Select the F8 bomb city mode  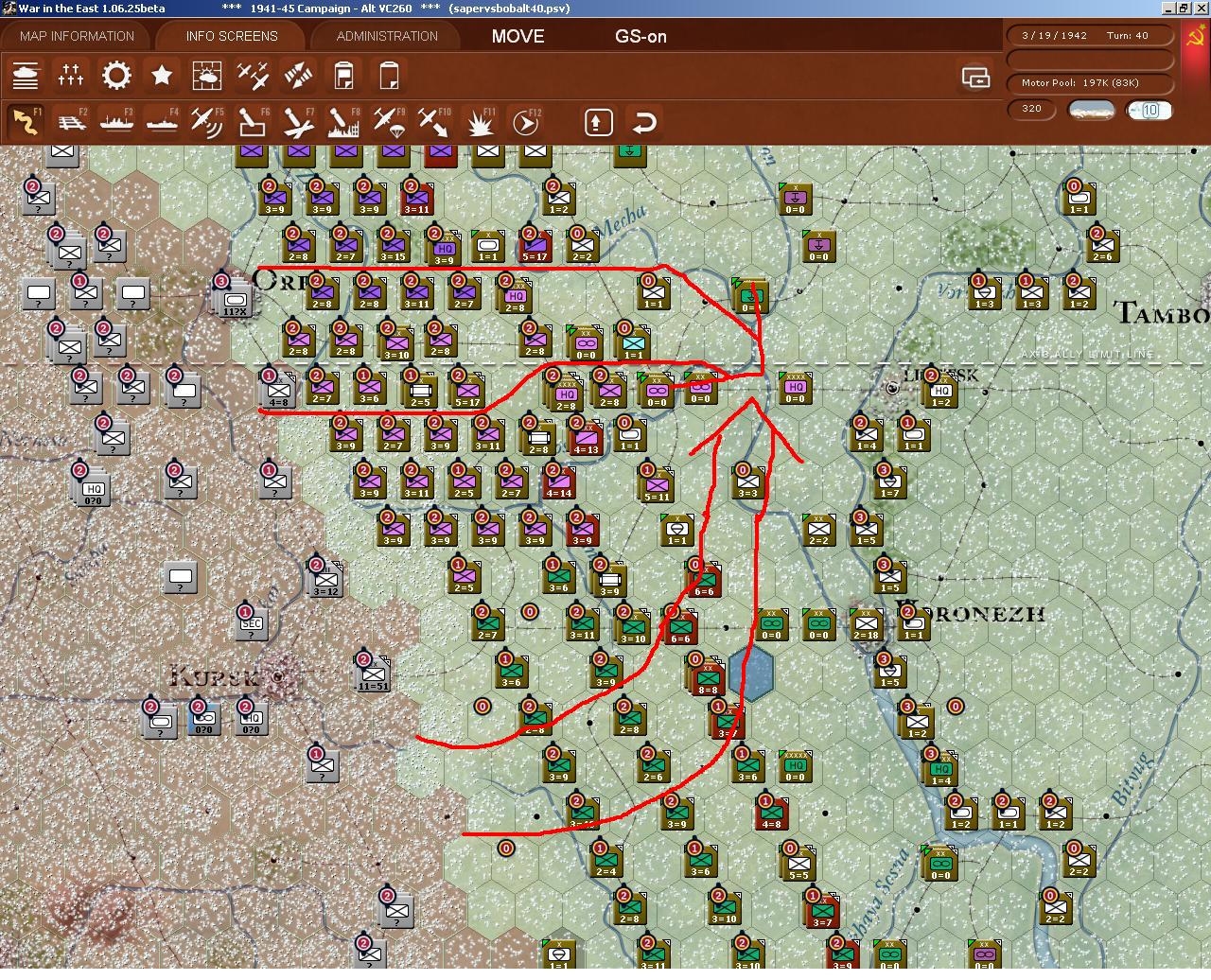(x=343, y=122)
